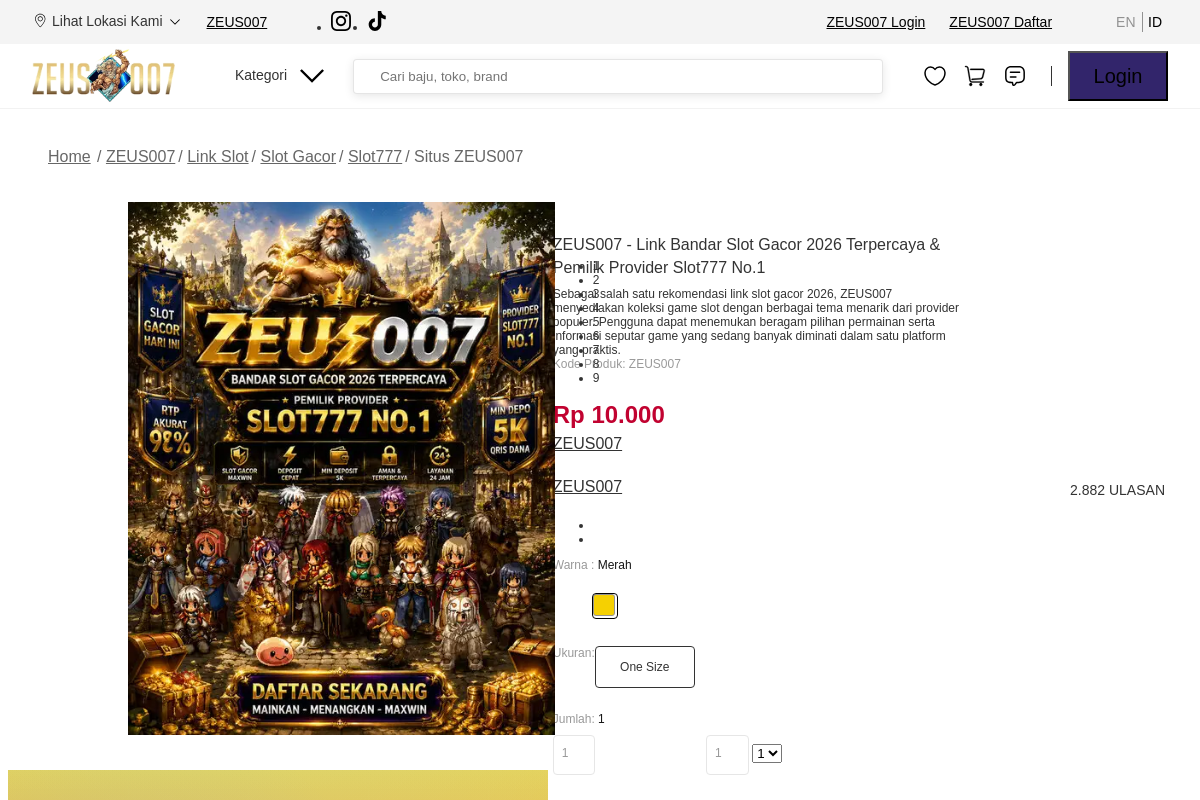Open the Slot Gacor breadcrumb
This screenshot has height=800, width=1200.
point(298,157)
